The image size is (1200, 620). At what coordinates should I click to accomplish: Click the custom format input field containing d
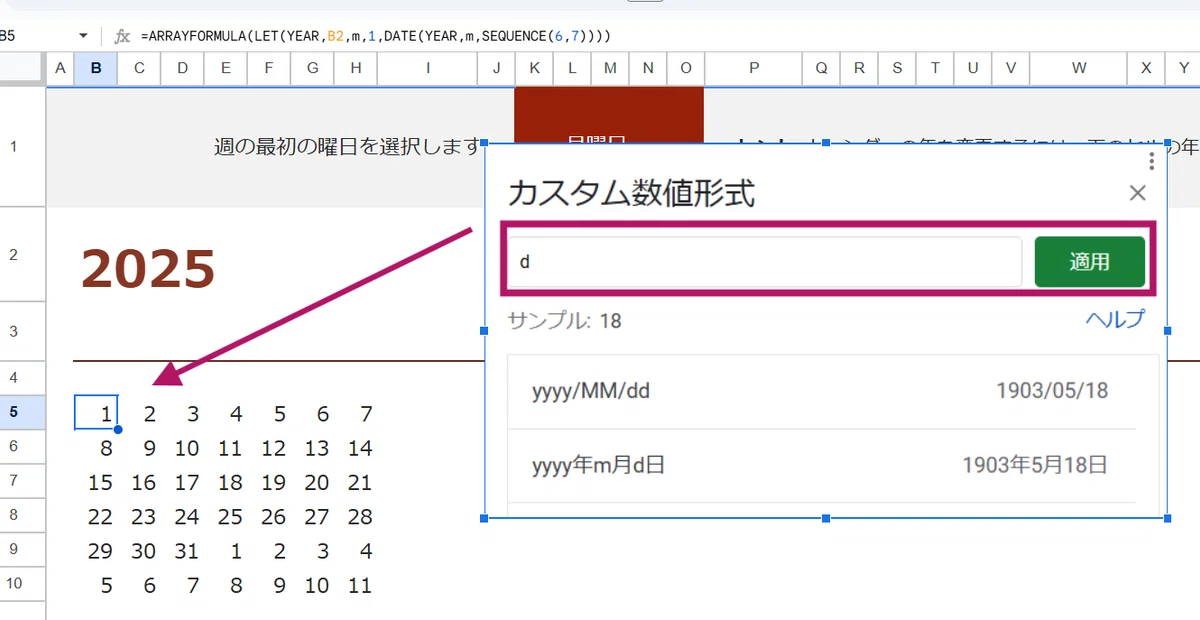click(764, 262)
